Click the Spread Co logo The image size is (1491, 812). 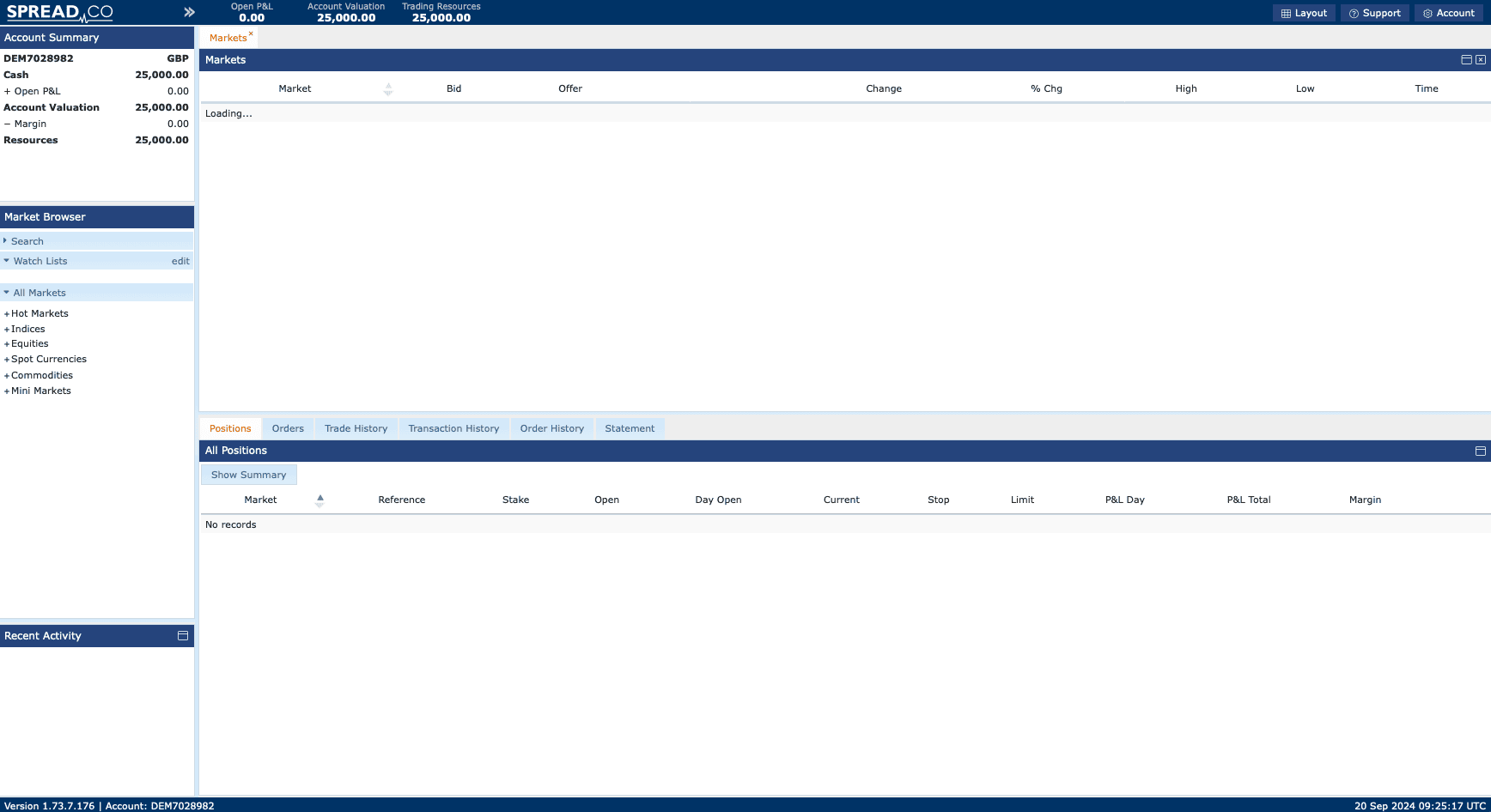coord(60,12)
